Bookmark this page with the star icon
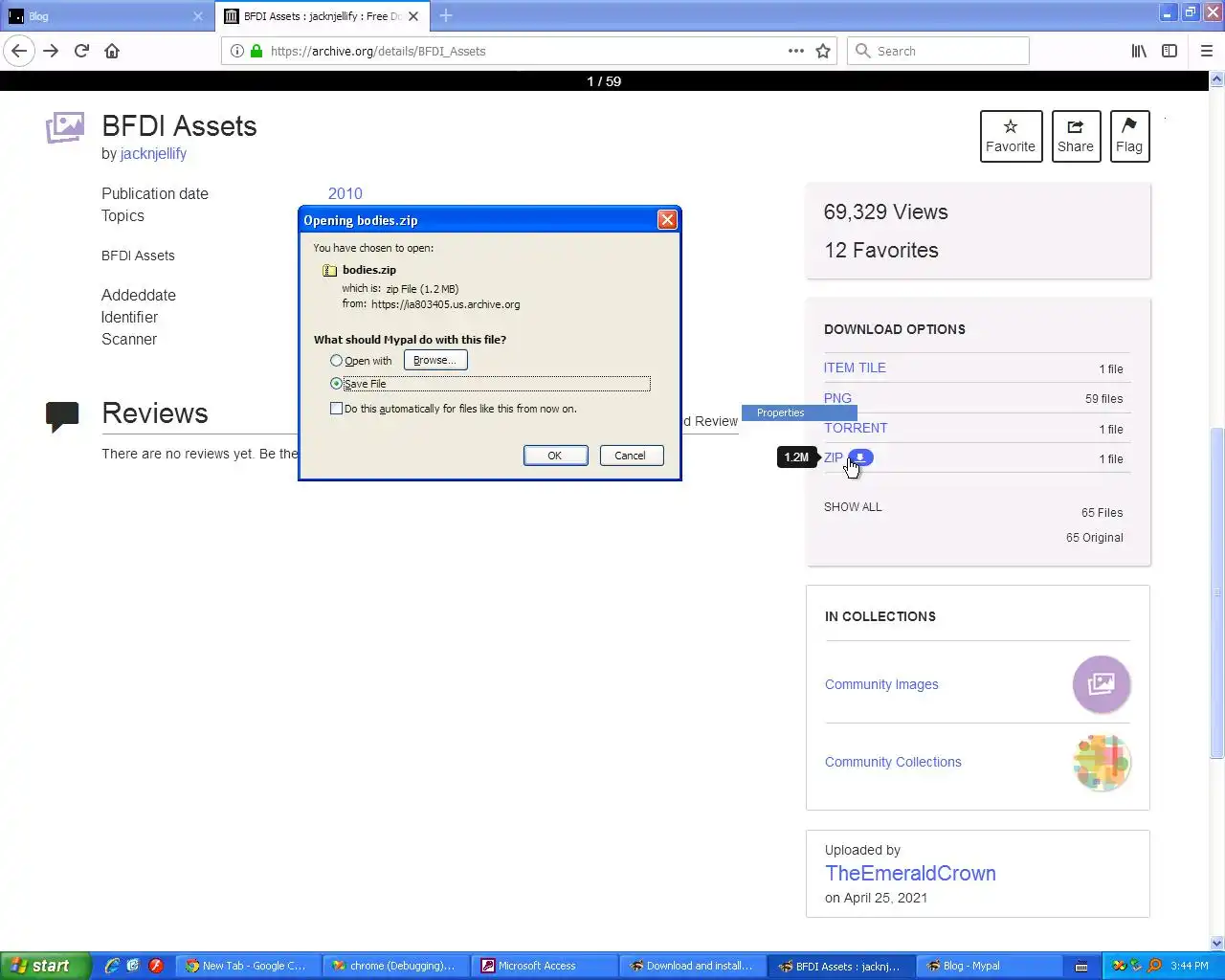The width and height of the screenshot is (1225, 980). 823,51
